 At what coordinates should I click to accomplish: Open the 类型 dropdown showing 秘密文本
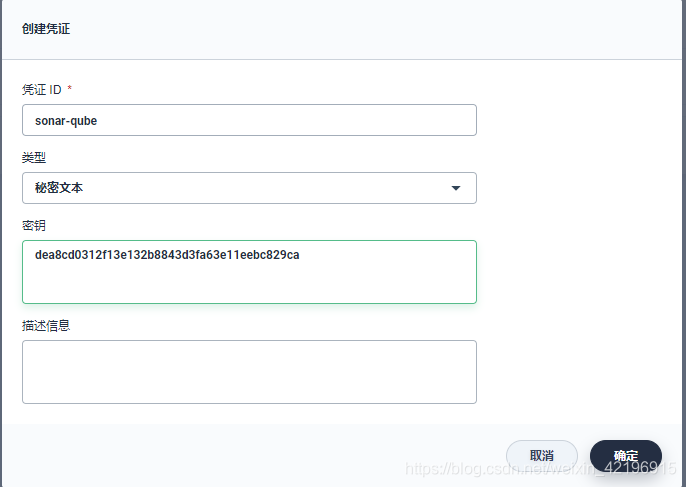pyautogui.click(x=249, y=188)
